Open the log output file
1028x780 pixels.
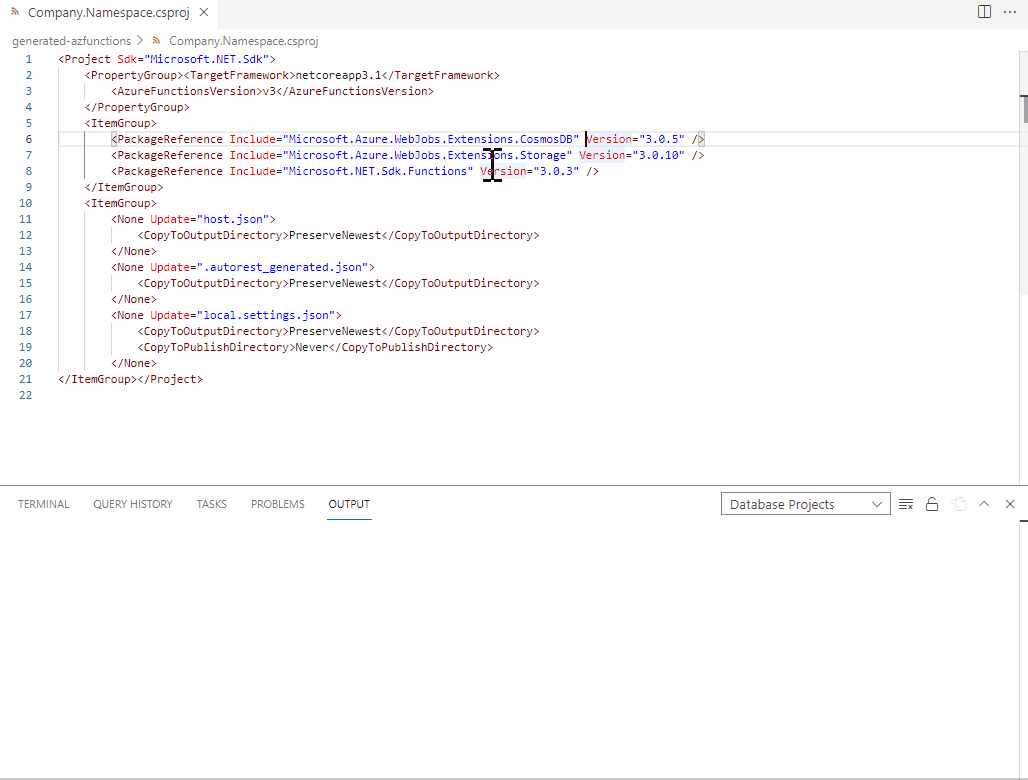point(959,504)
